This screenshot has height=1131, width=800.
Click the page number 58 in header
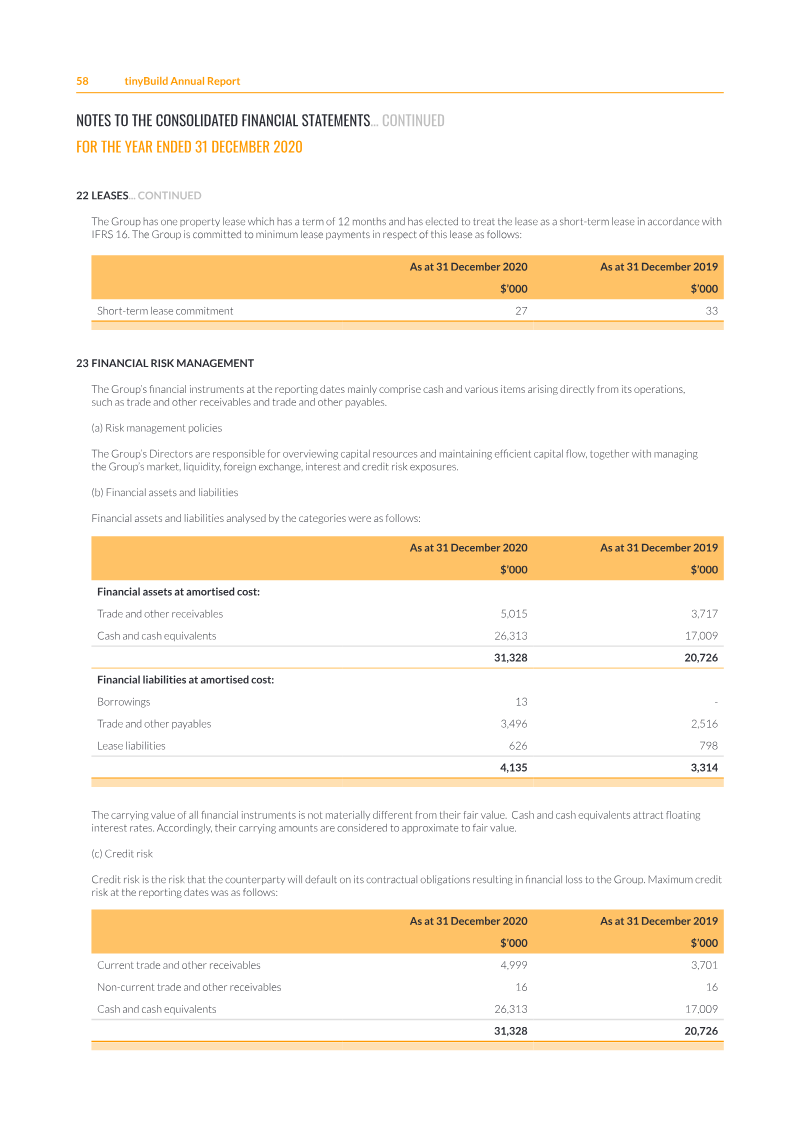coord(83,81)
